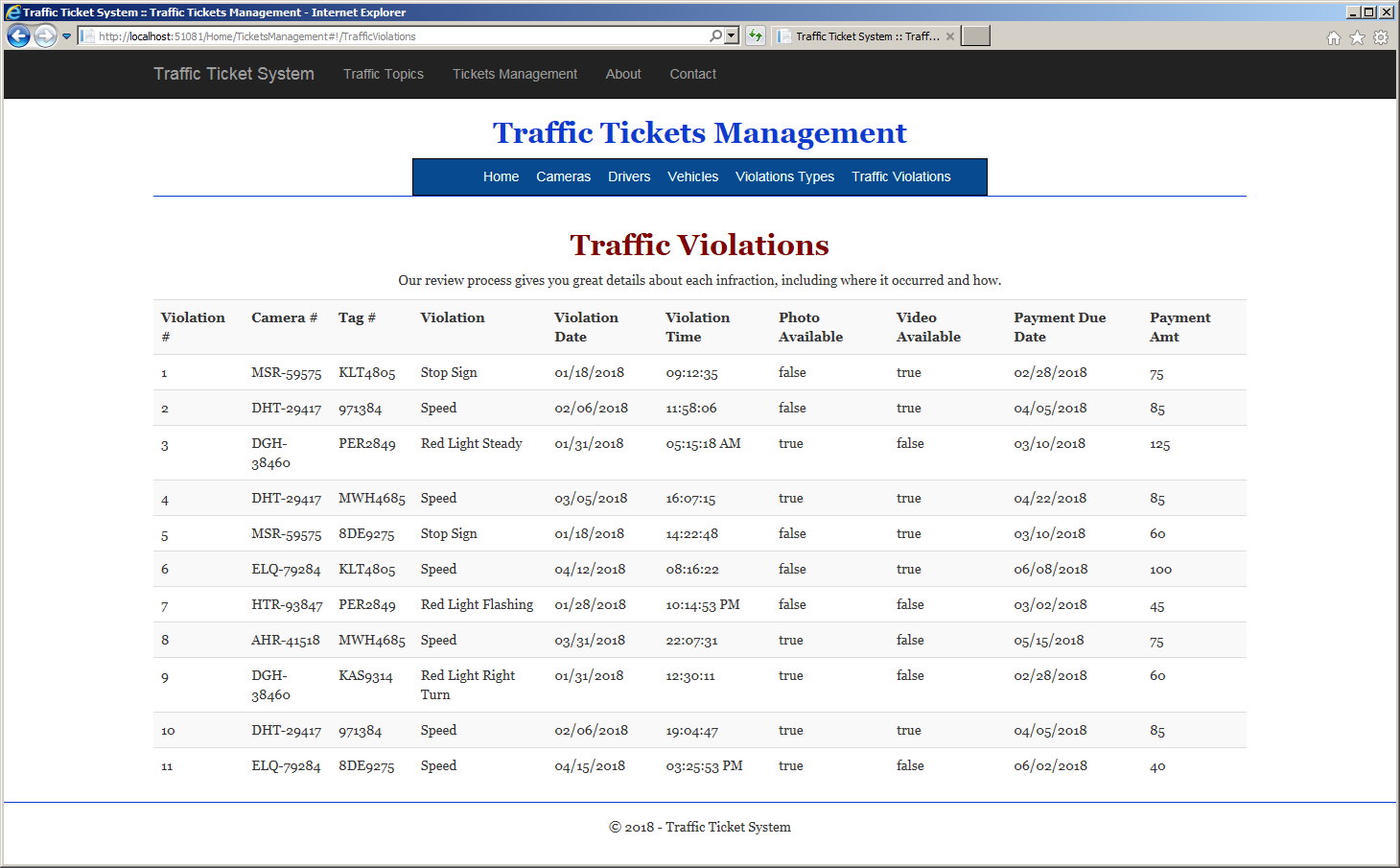This screenshot has width=1400, height=868.
Task: Open the Drivers section
Action: pyautogui.click(x=629, y=176)
